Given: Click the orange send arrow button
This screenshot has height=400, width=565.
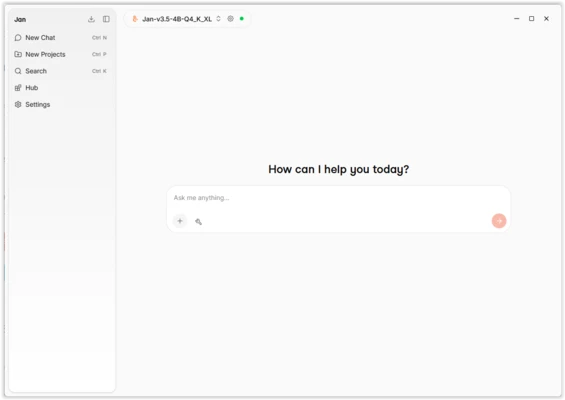Looking at the screenshot, I should pyautogui.click(x=499, y=221).
